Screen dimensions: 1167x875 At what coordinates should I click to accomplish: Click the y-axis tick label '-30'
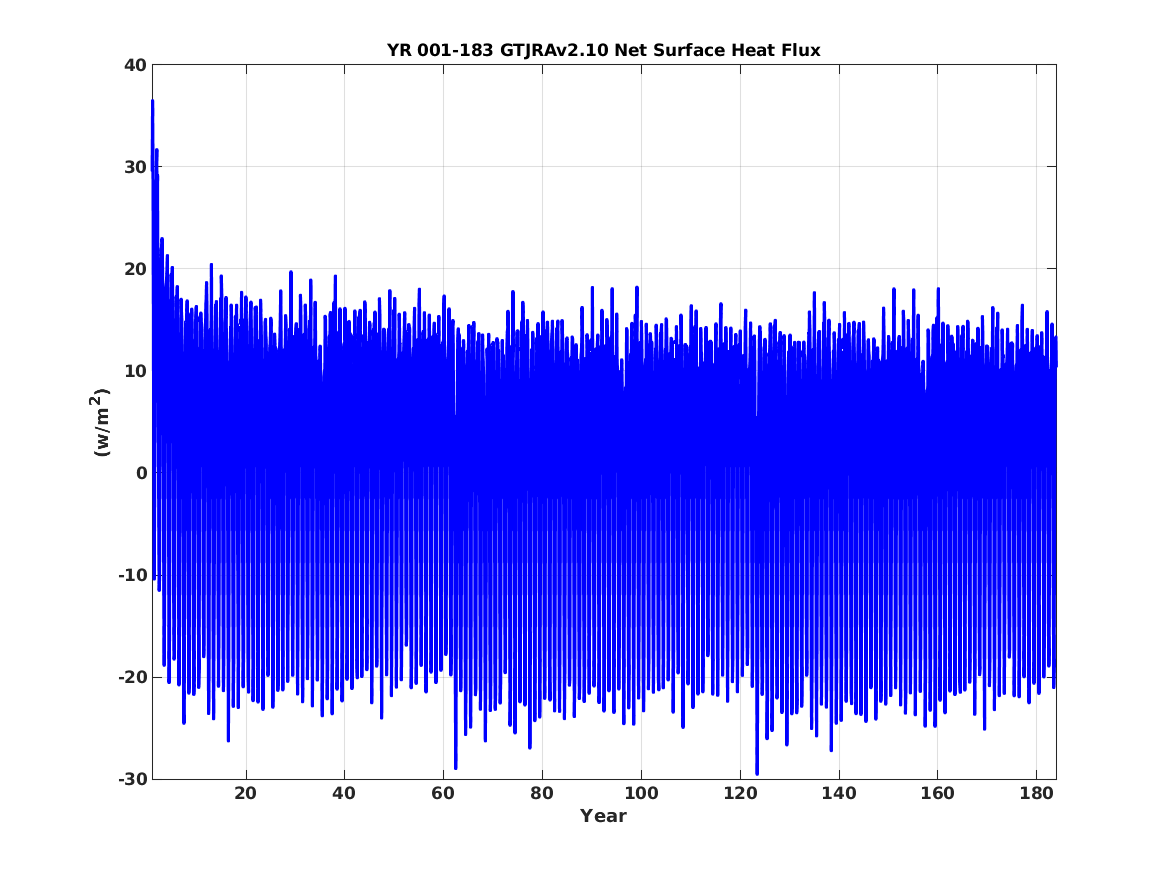[132, 779]
